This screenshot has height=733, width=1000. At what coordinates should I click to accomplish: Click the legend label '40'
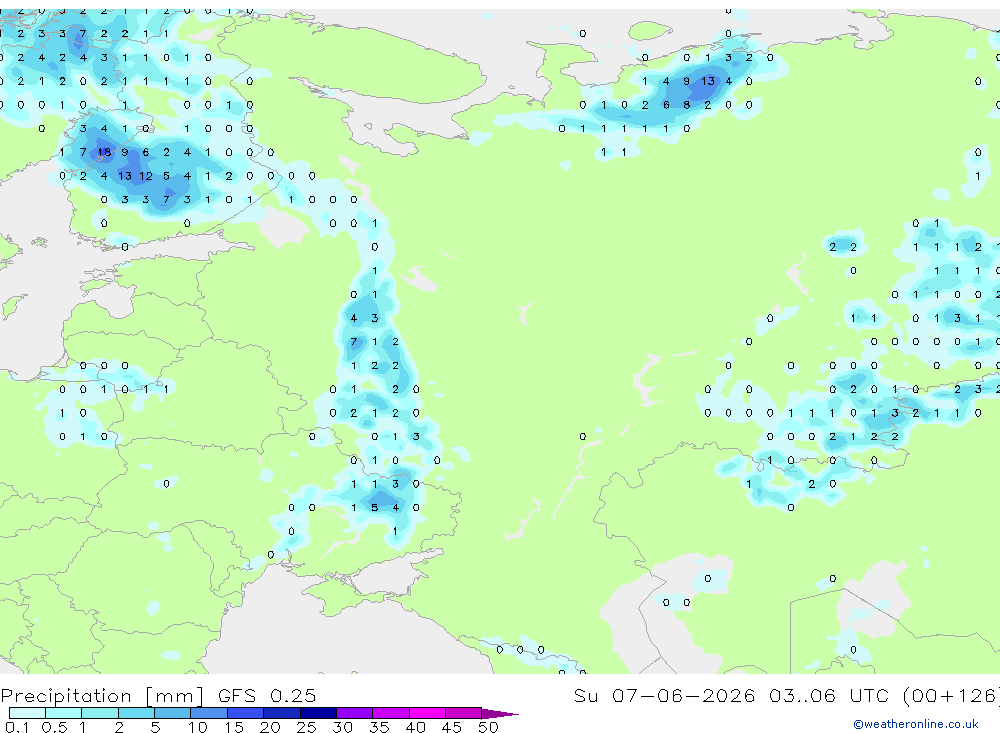click(415, 727)
